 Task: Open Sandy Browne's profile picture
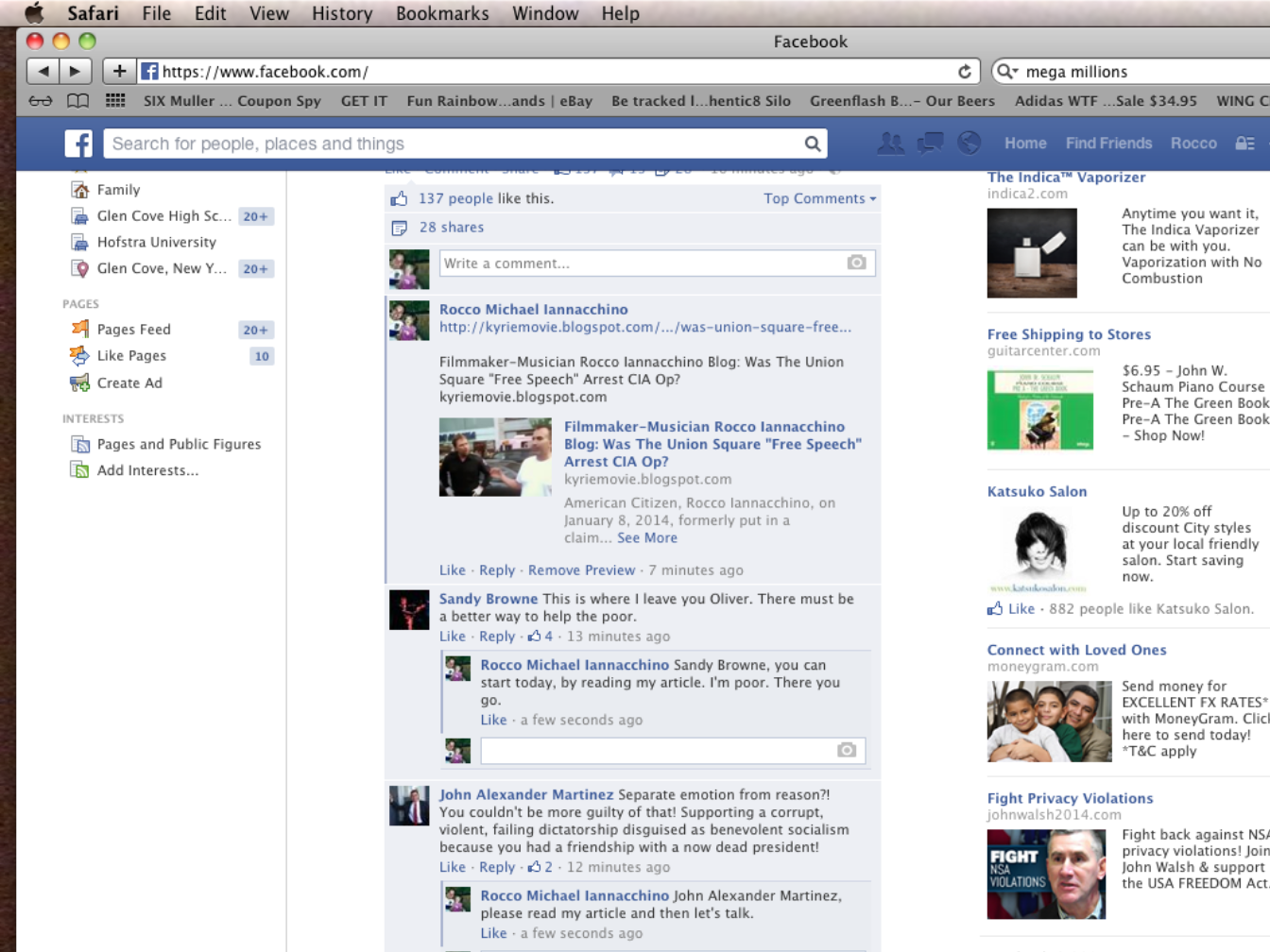pyautogui.click(x=409, y=610)
